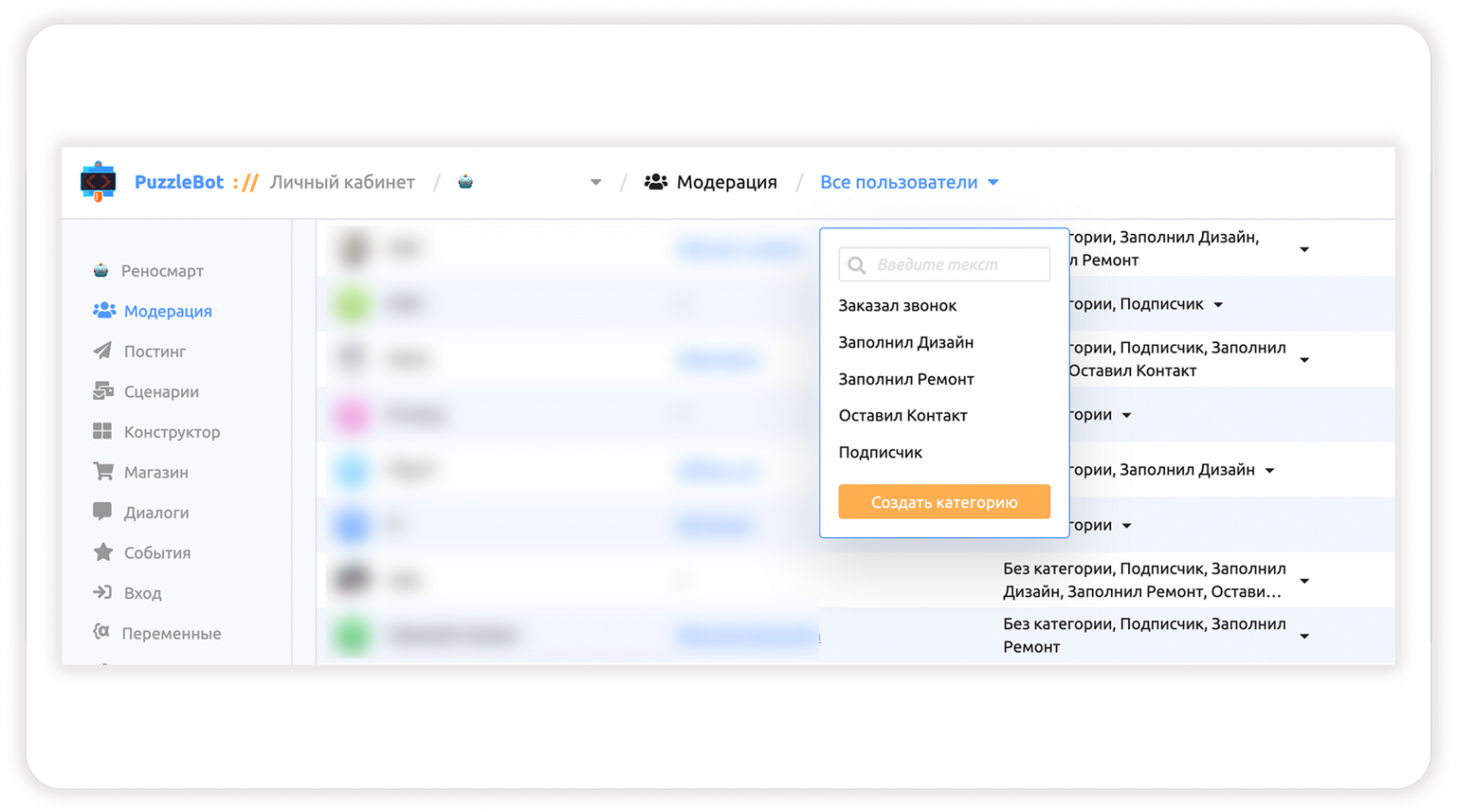
Task: Click the Реносмарт bot icon in sidebar
Action: point(101,270)
